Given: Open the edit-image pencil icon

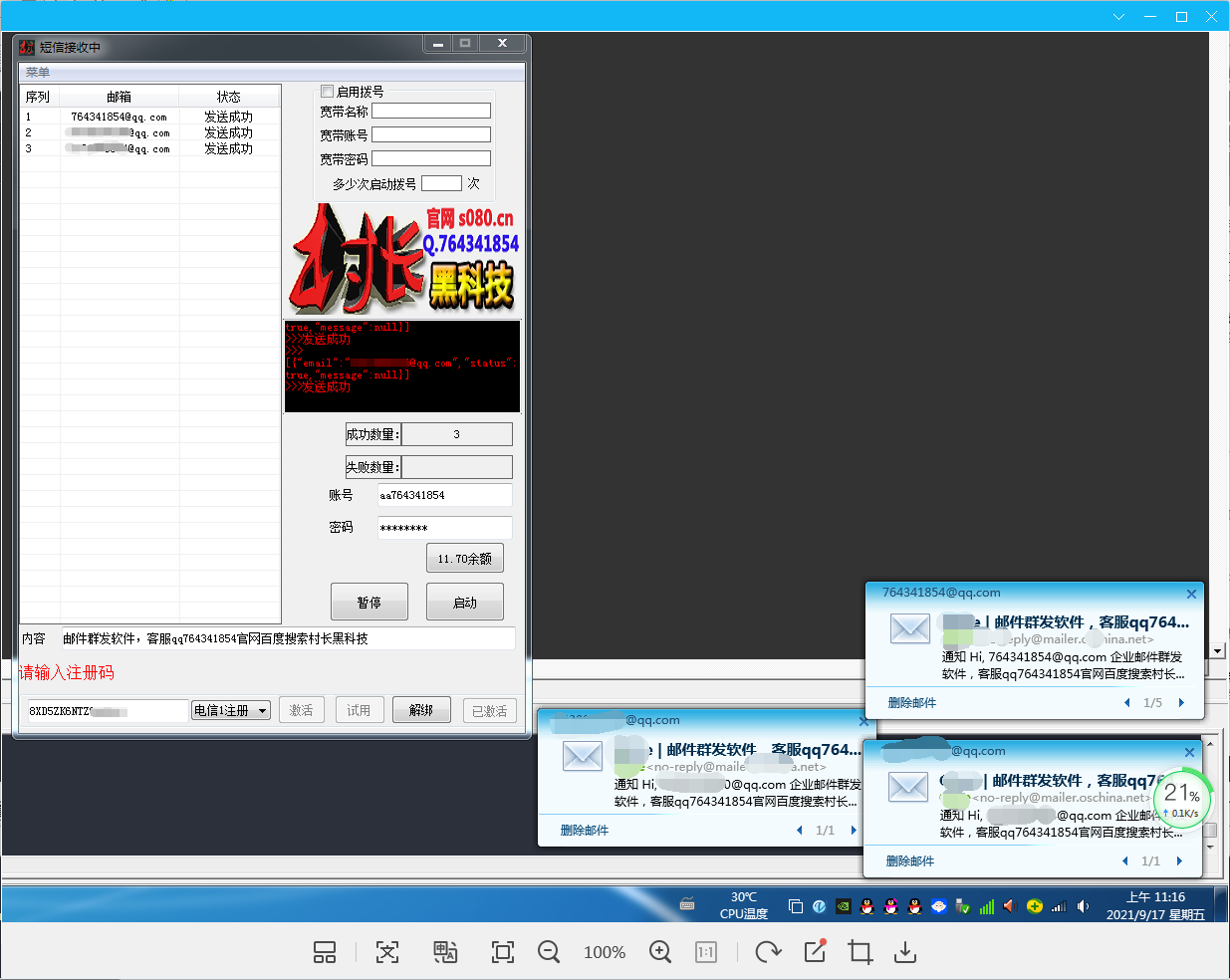Looking at the screenshot, I should (x=815, y=951).
